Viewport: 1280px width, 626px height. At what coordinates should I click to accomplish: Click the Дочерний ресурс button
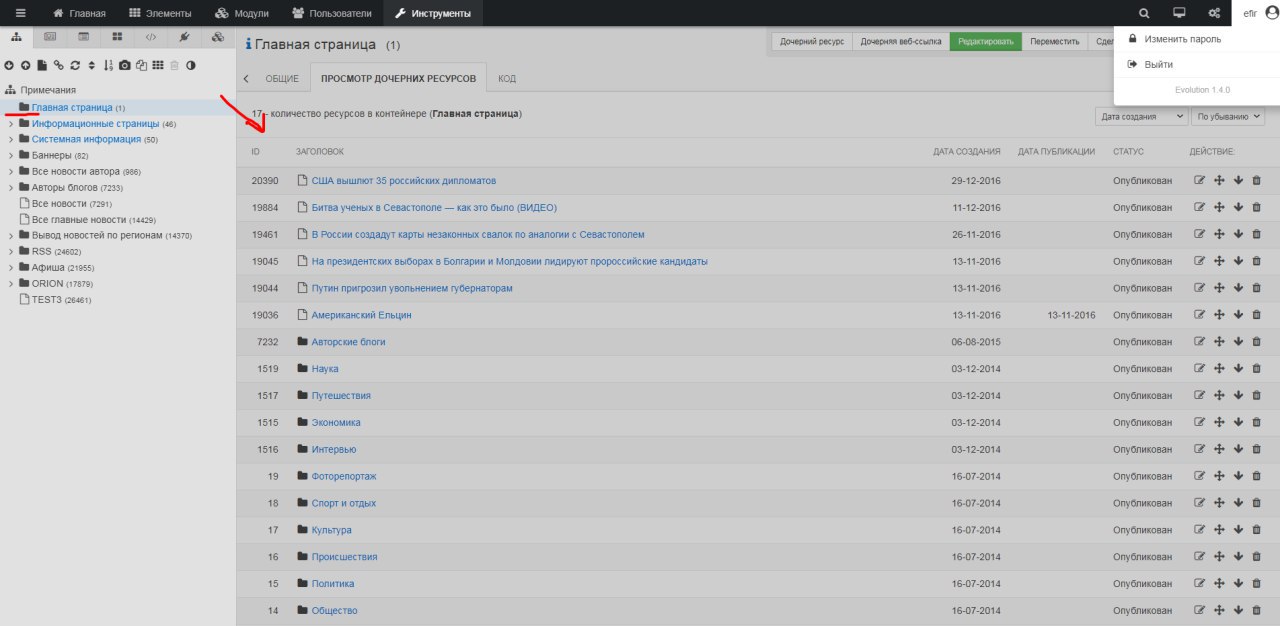click(x=812, y=42)
